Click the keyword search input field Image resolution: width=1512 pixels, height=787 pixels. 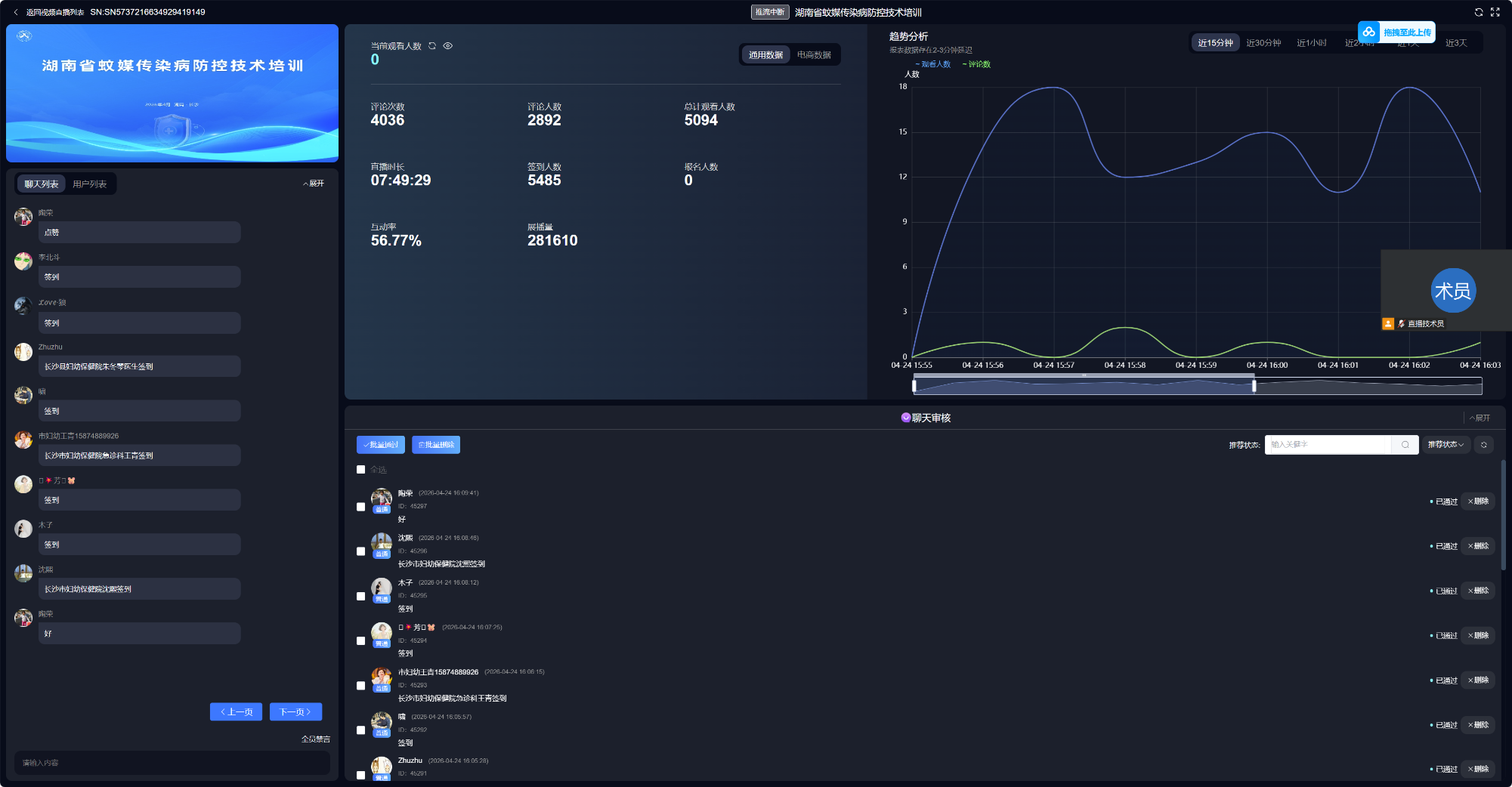tap(1328, 445)
